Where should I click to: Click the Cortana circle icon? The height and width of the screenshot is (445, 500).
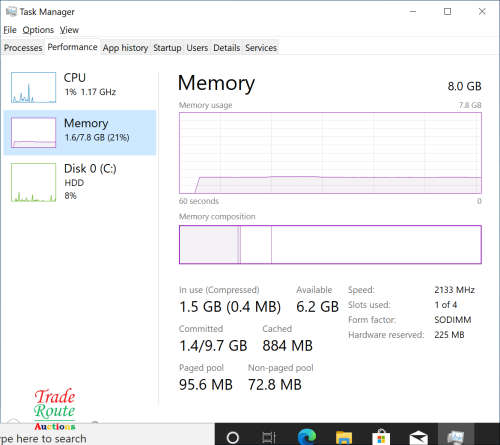tap(232, 437)
